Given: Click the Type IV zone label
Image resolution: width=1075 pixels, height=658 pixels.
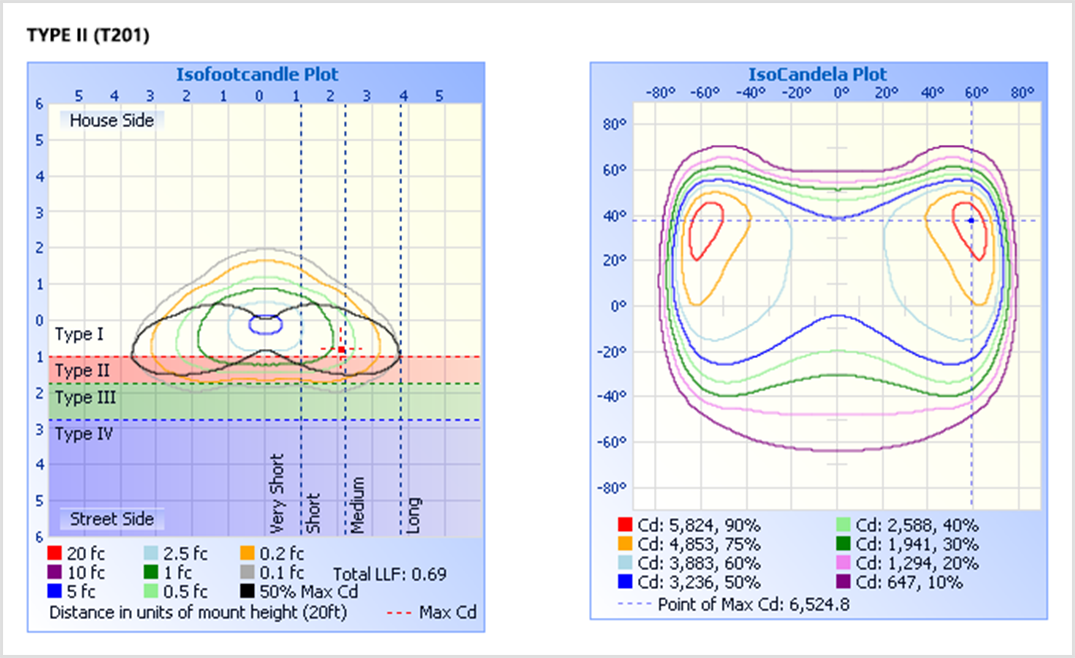Looking at the screenshot, I should click(x=84, y=434).
